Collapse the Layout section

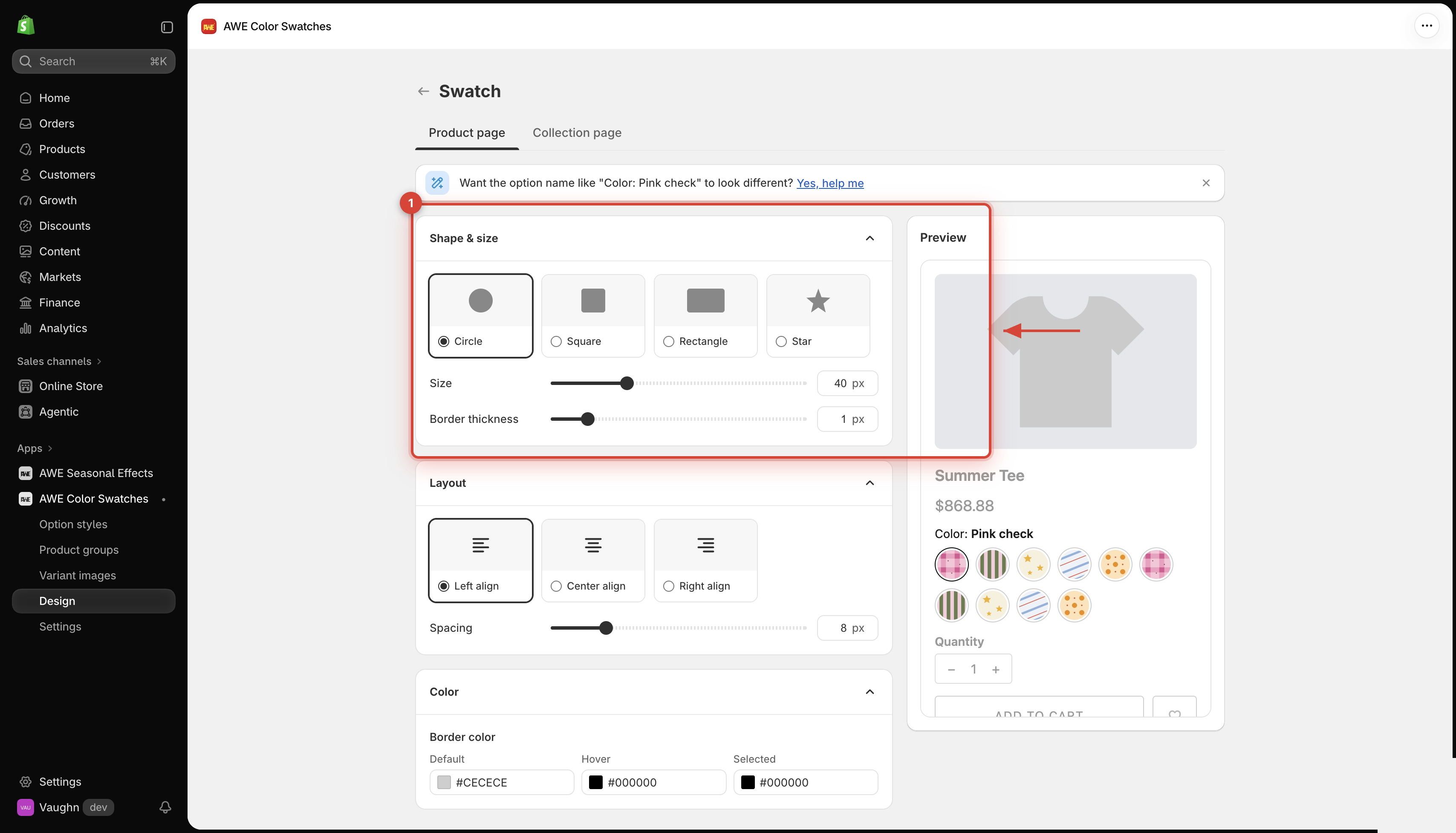(x=869, y=483)
